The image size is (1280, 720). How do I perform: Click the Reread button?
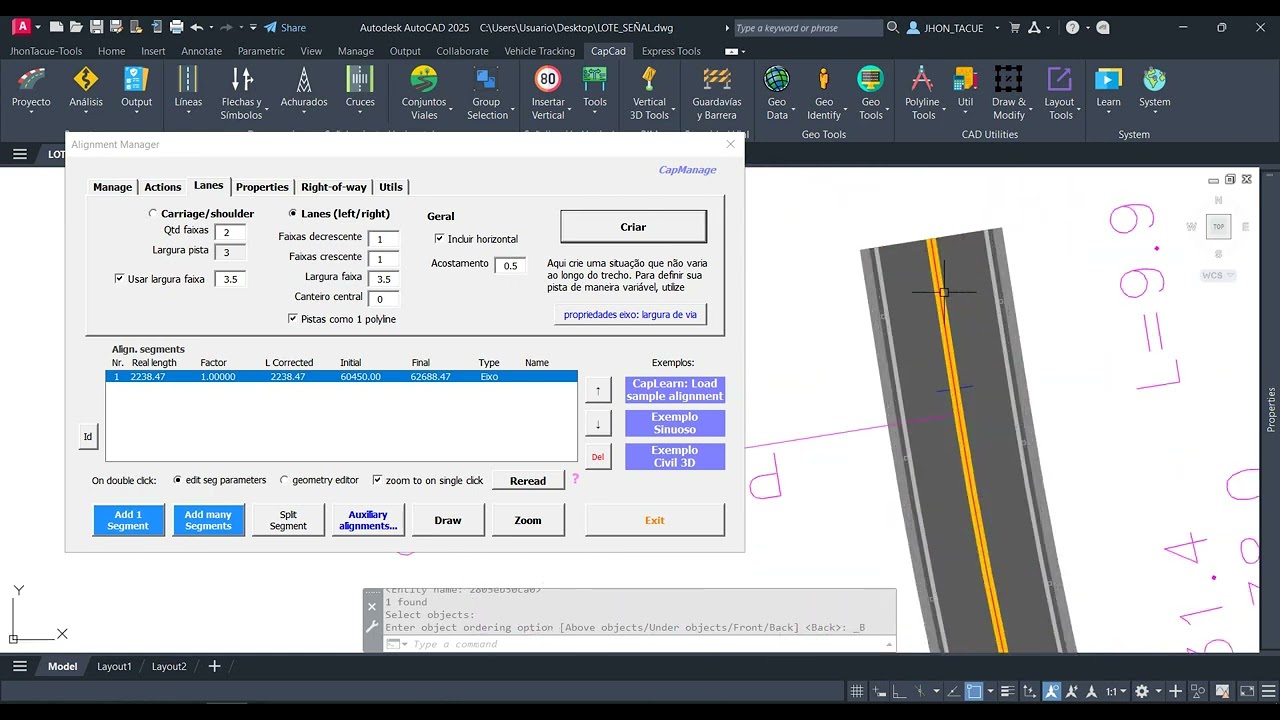coord(528,481)
